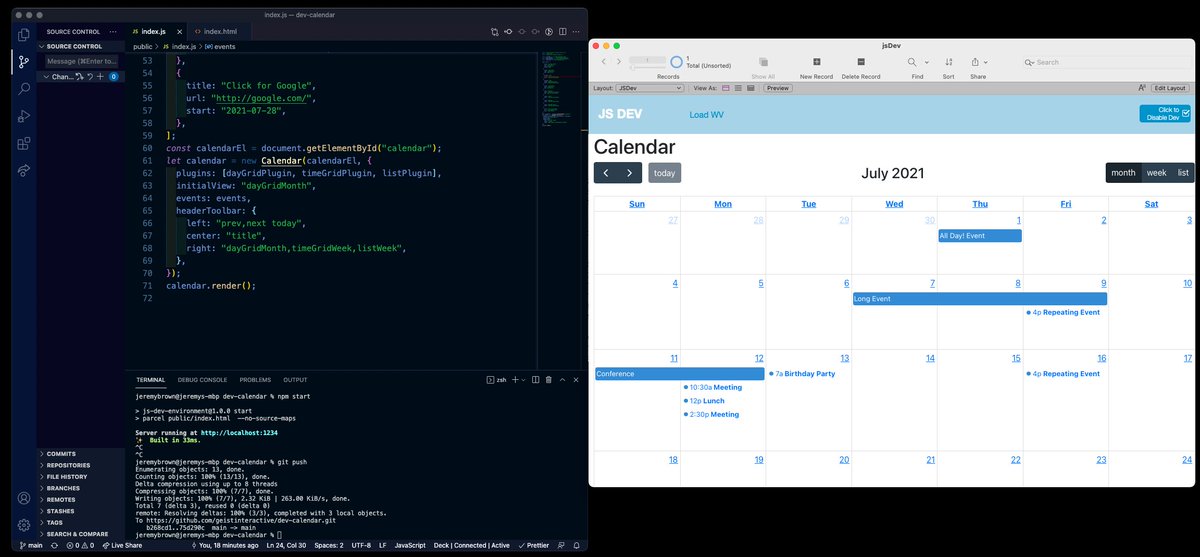Select the list view toggle in calendar
Image resolution: width=1200 pixels, height=557 pixels.
(1183, 173)
